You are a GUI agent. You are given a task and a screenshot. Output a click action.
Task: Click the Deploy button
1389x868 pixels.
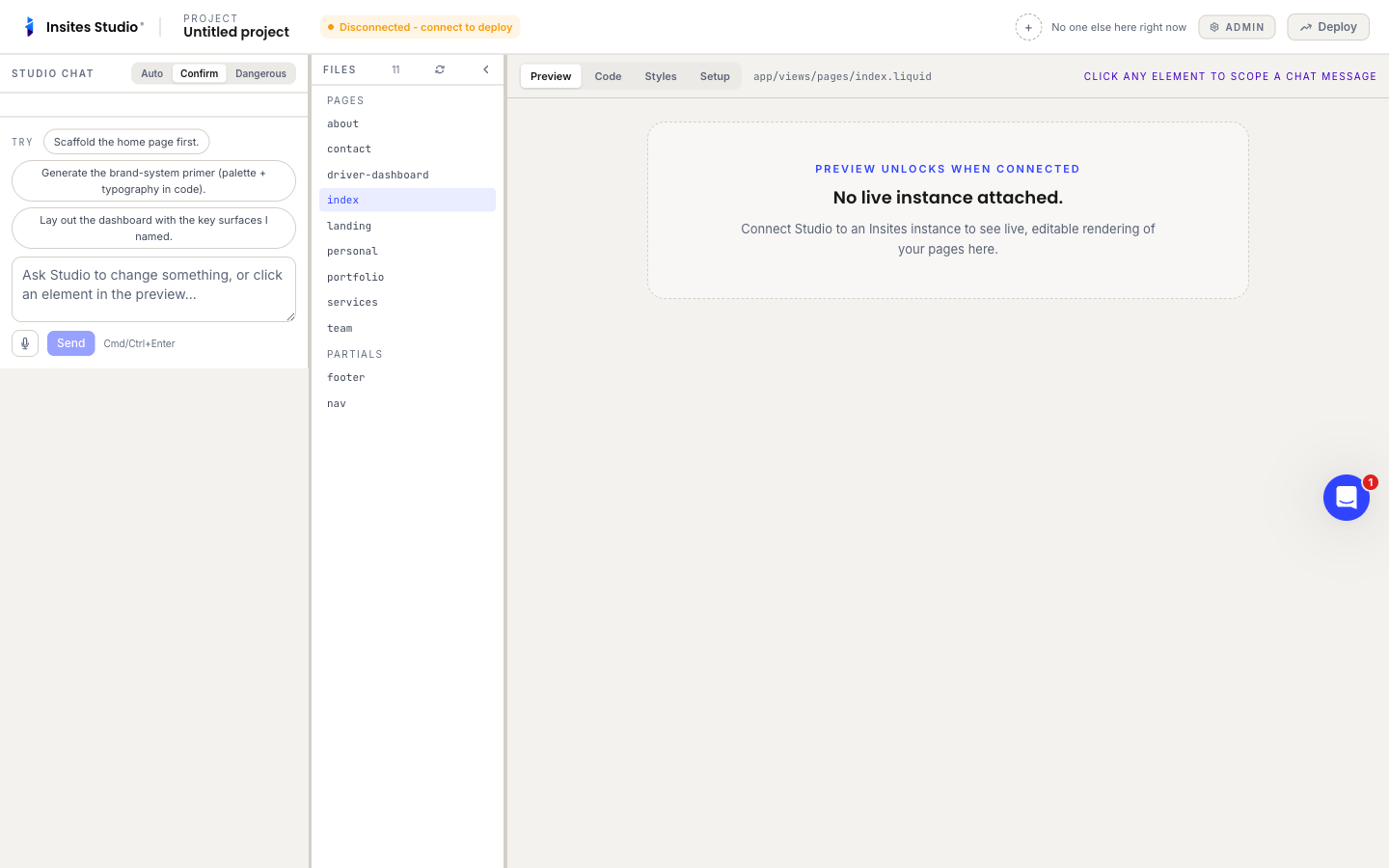pyautogui.click(x=1328, y=27)
